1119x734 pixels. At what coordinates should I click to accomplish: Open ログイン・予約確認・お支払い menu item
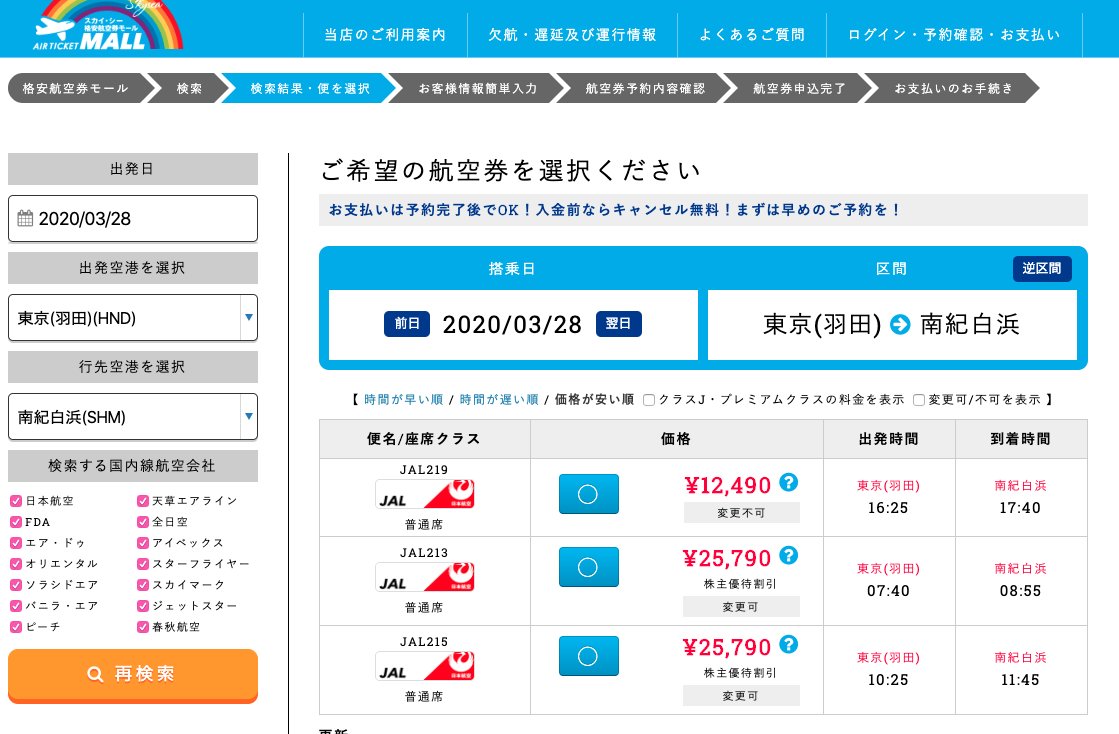point(954,34)
